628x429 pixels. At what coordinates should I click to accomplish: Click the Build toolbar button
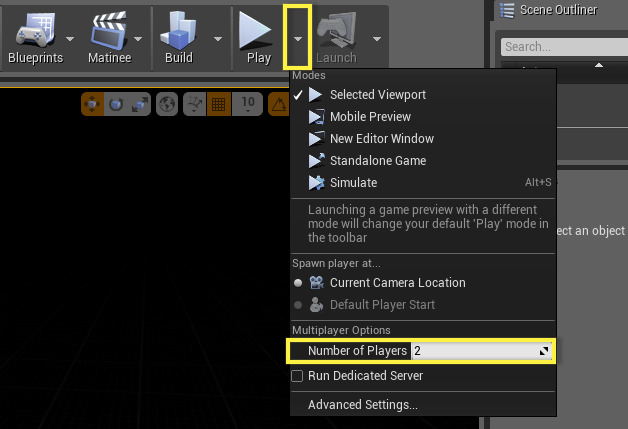pyautogui.click(x=179, y=38)
